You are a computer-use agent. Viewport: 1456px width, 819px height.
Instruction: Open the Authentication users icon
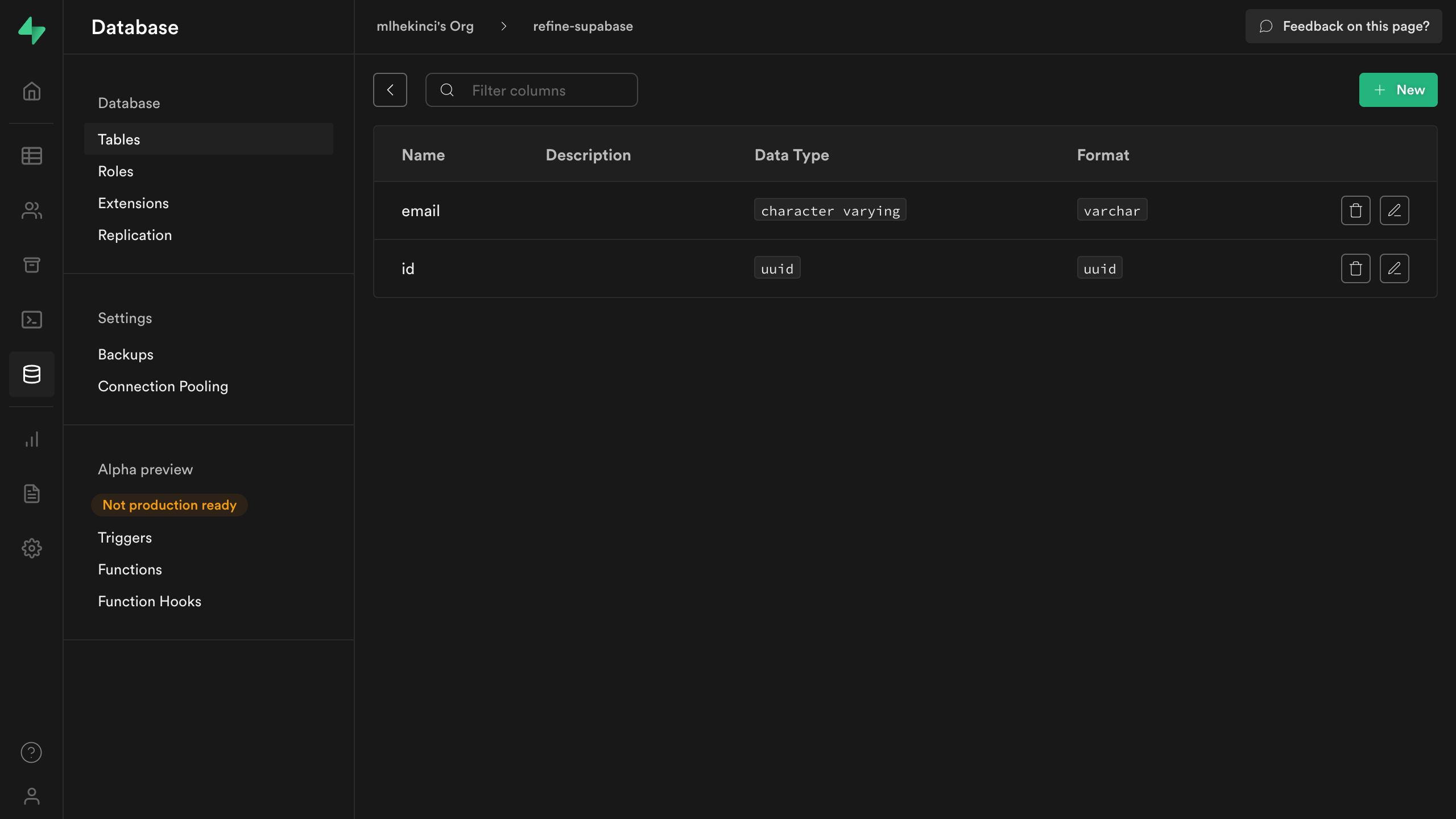pos(31,210)
